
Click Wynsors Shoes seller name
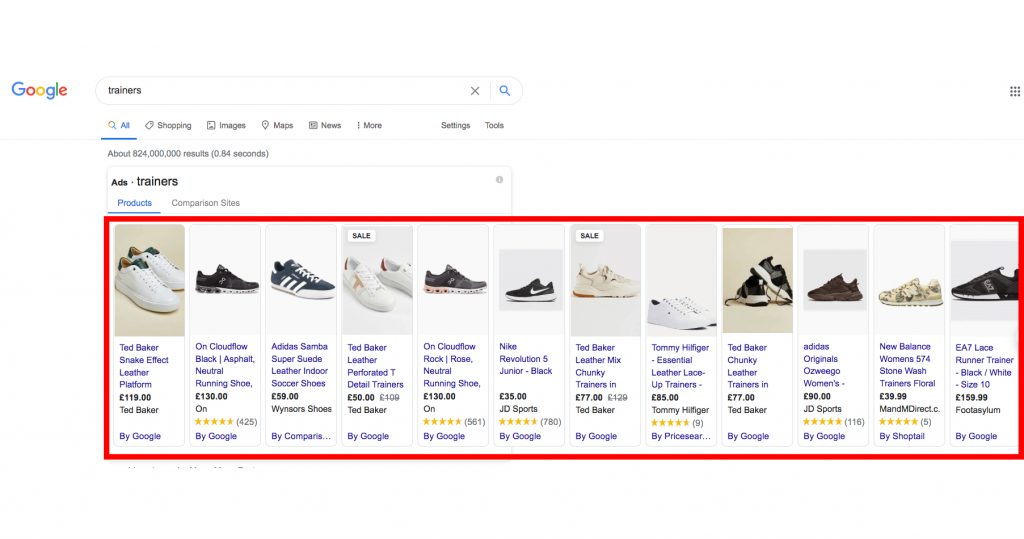tap(301, 409)
